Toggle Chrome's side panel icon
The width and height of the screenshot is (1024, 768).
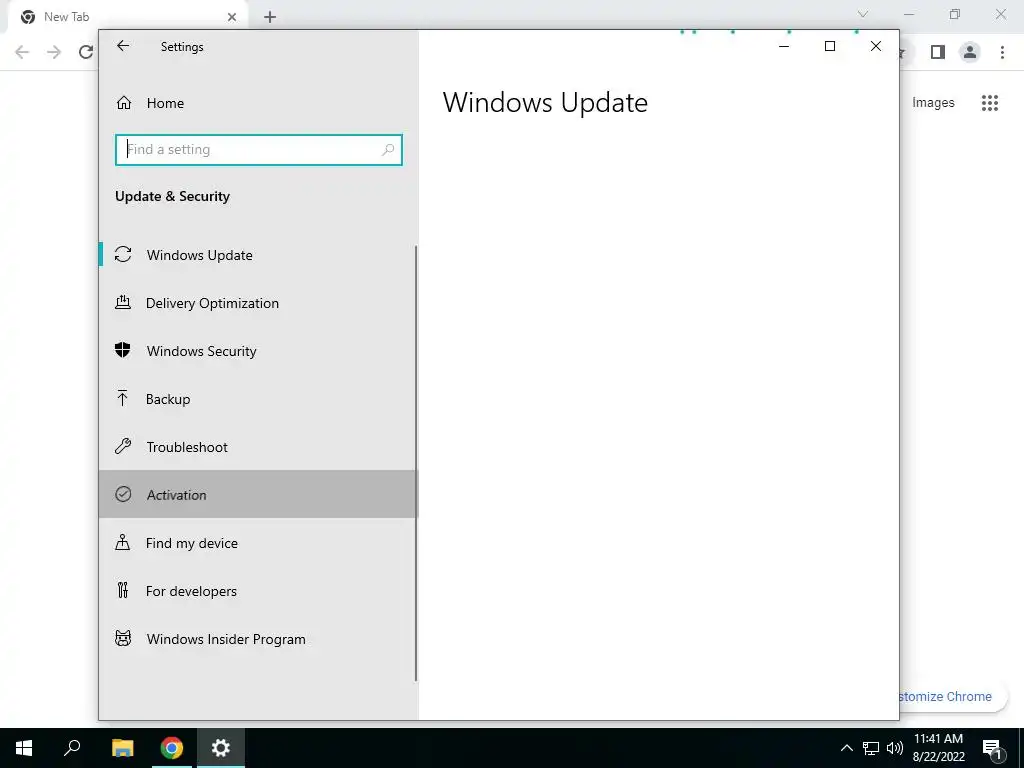pos(938,52)
